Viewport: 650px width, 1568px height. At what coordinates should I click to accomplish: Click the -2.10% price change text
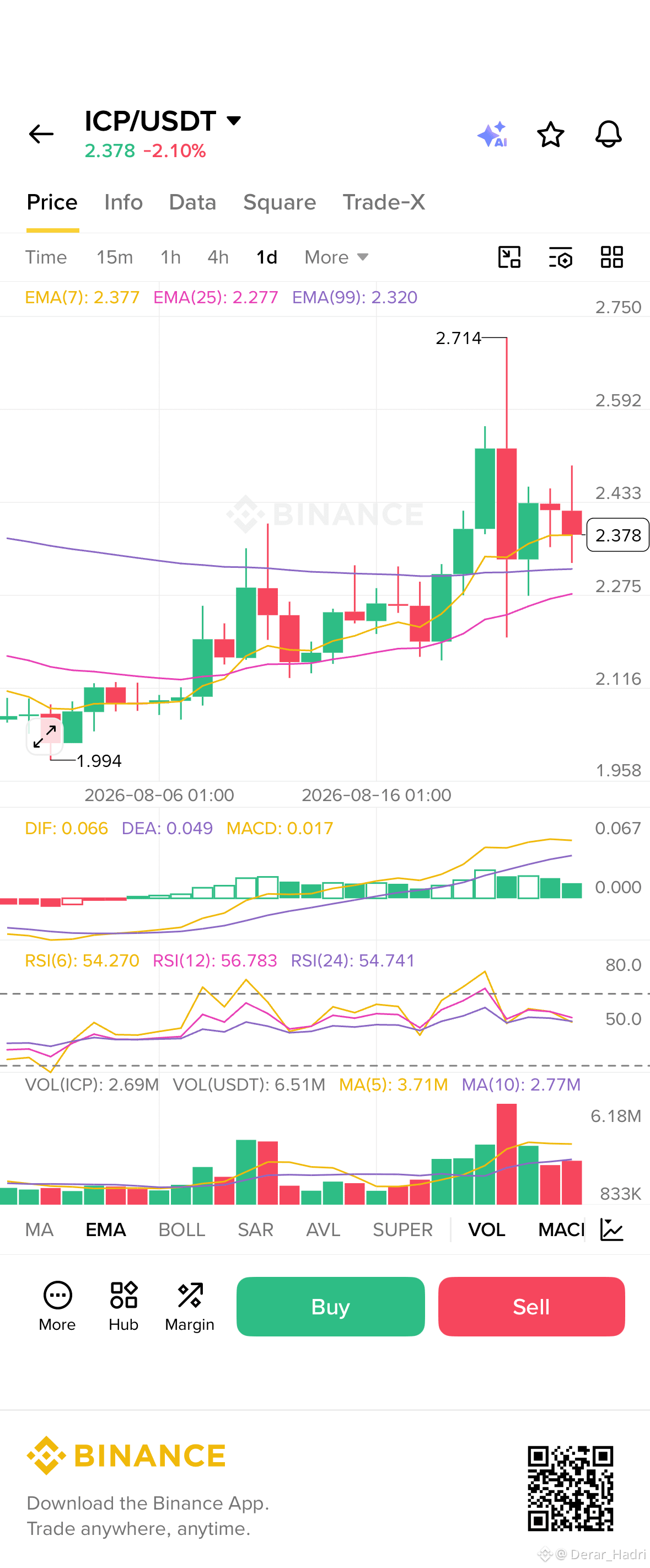[x=175, y=151]
